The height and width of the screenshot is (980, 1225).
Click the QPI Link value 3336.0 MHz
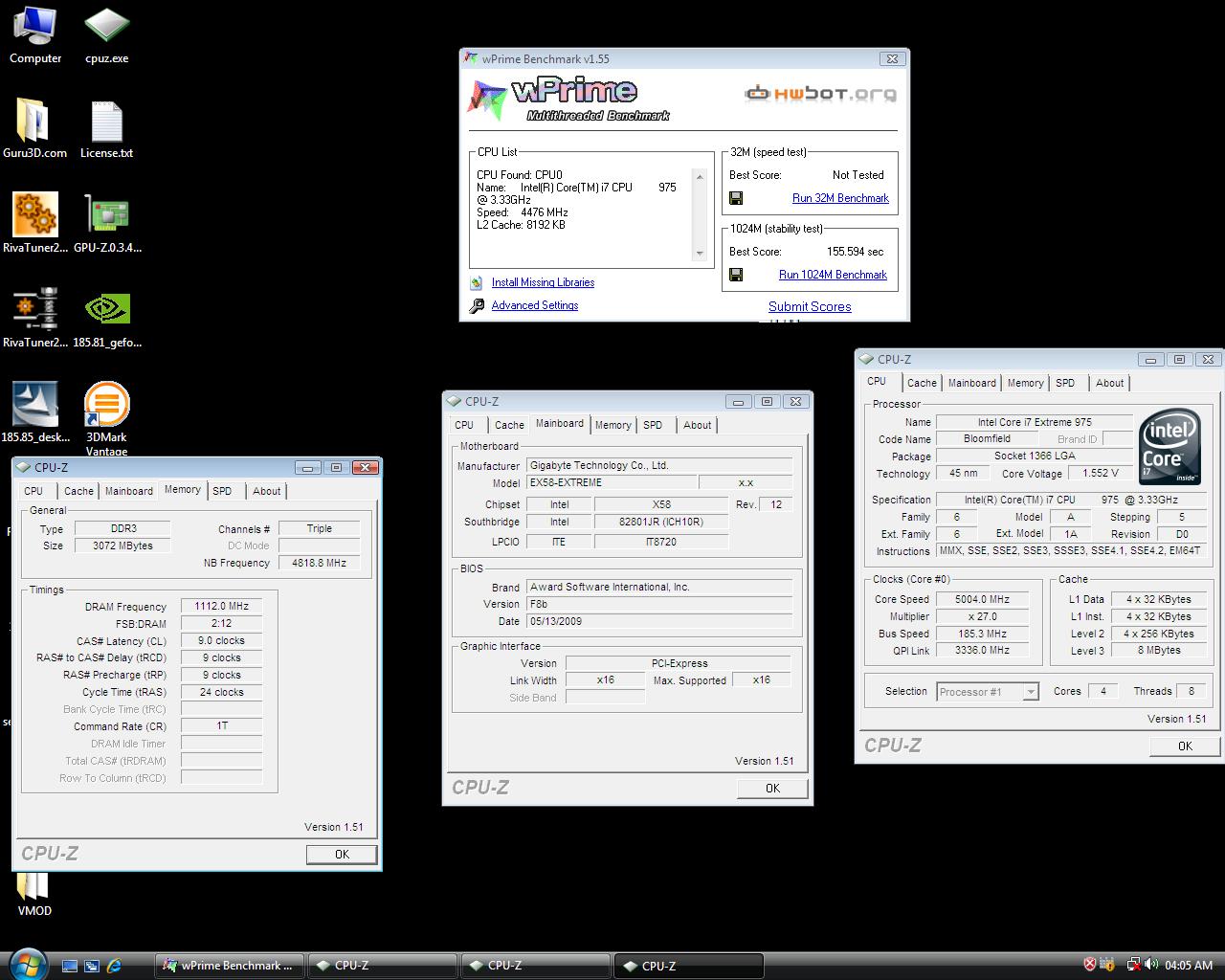tap(982, 651)
